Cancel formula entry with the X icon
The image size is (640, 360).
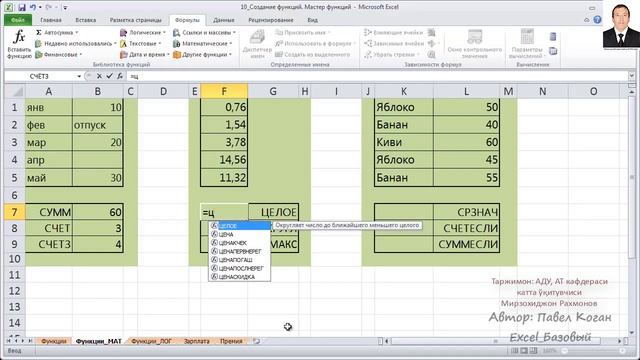[99, 76]
